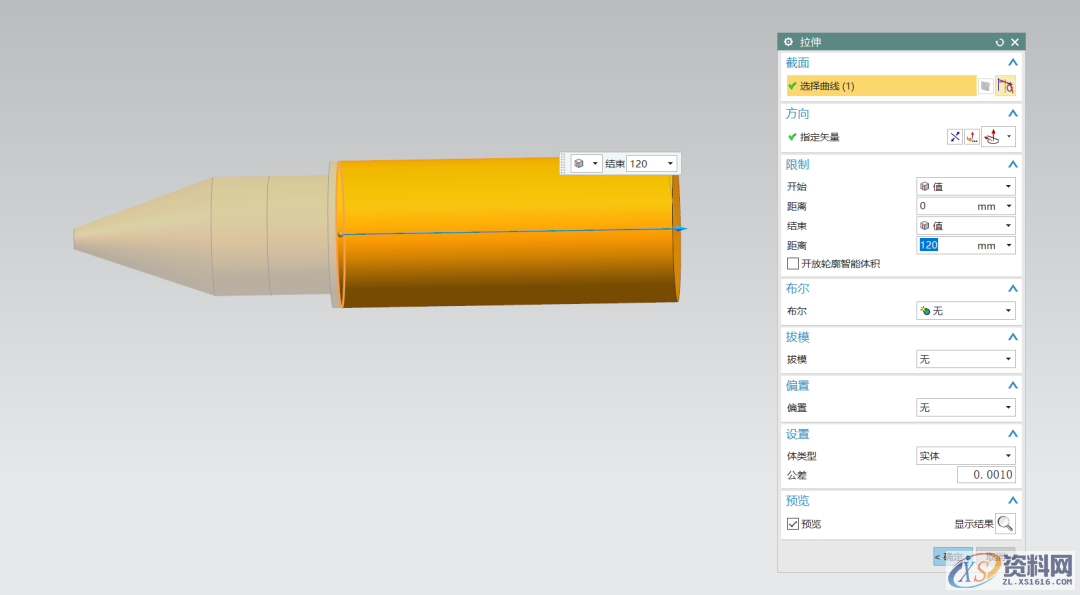
Task: Click the 公差 tolerance input field
Action: point(986,475)
